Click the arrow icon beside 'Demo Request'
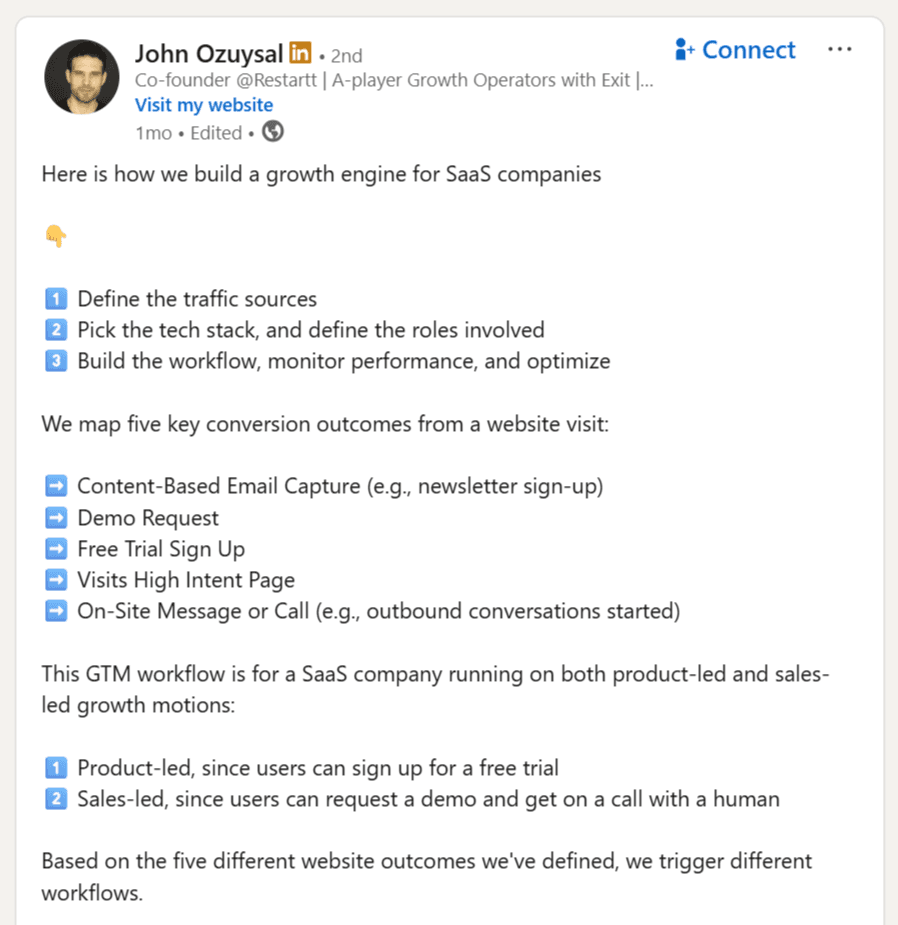 55,518
